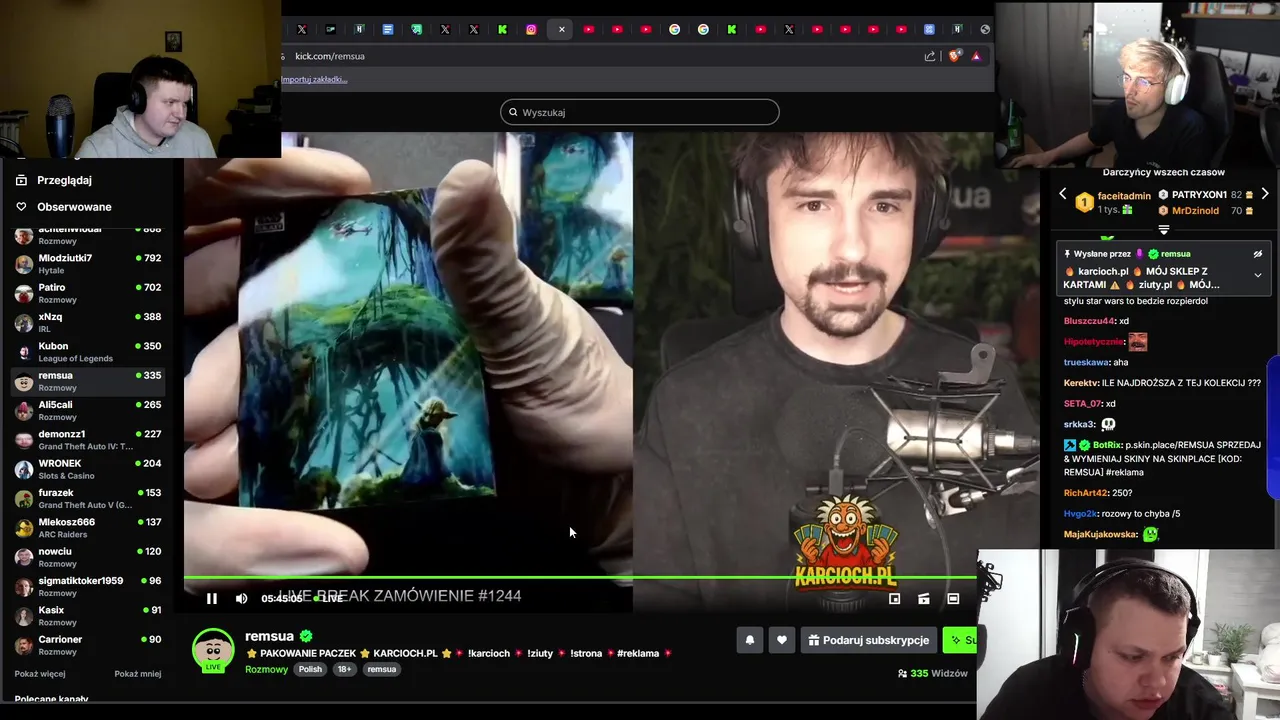Open Brave shields lion icon

pos(954,56)
